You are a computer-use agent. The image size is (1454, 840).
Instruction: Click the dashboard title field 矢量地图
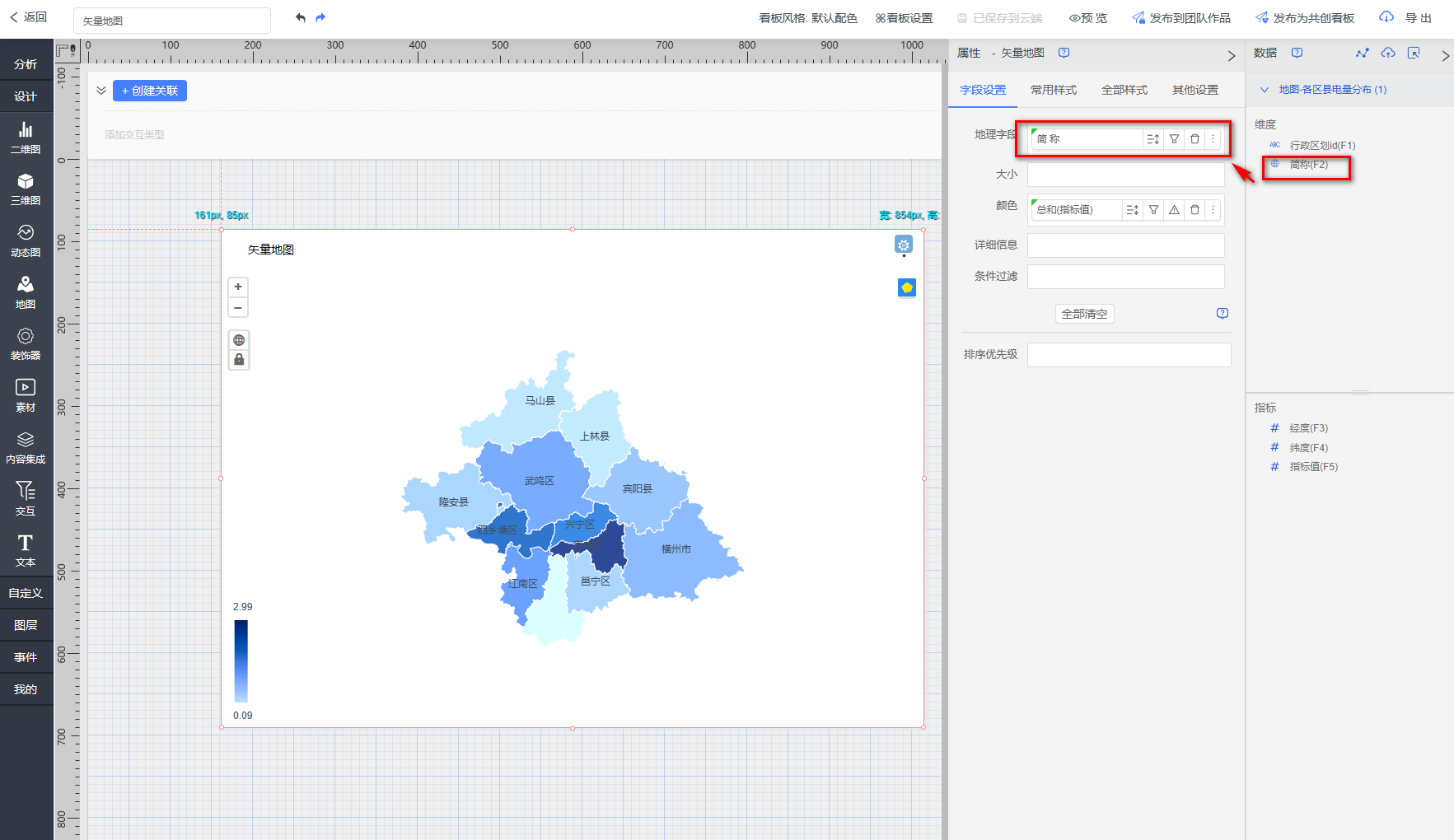tap(172, 21)
